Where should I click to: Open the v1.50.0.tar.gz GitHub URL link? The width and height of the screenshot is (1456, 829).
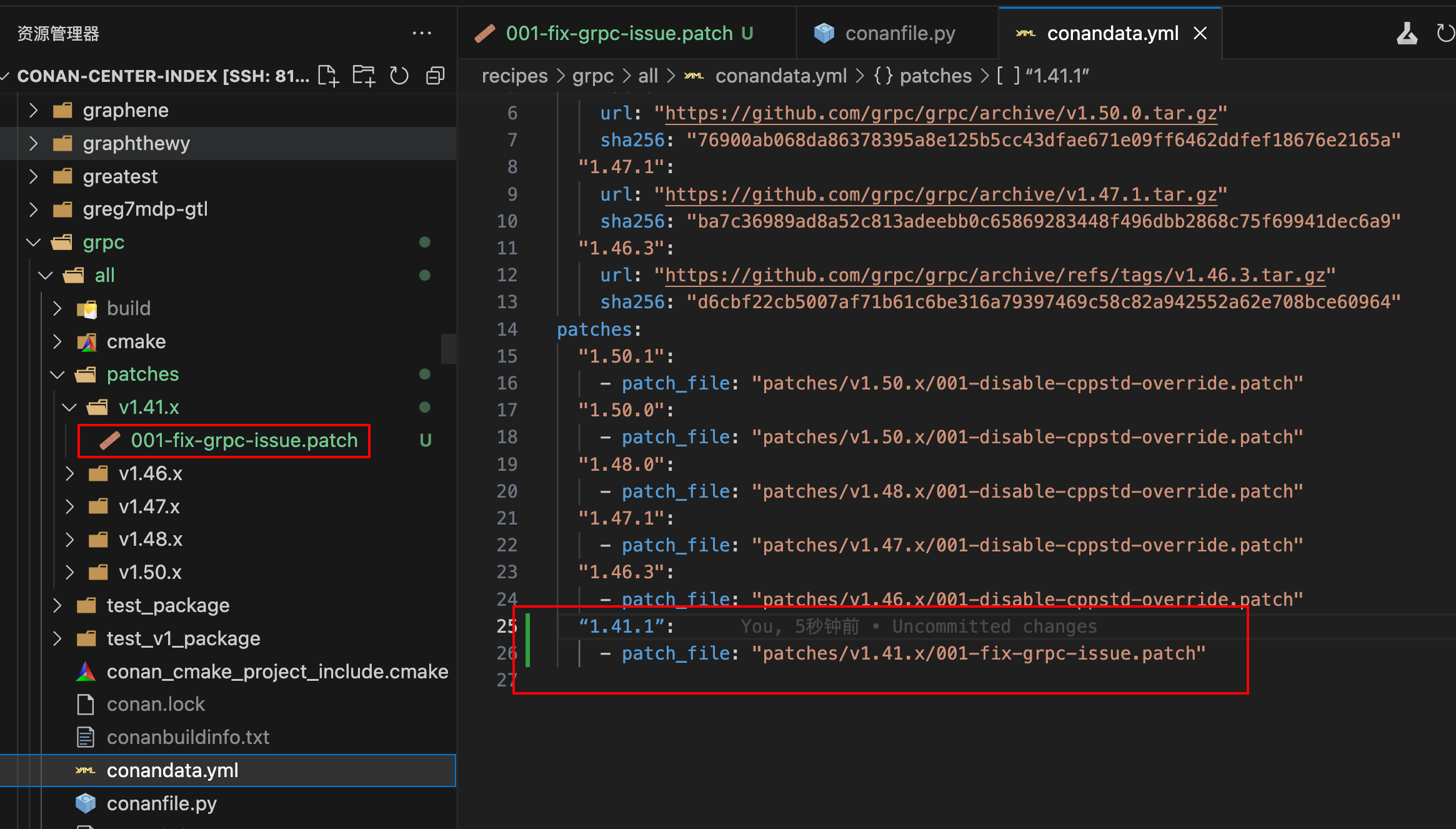(x=941, y=113)
